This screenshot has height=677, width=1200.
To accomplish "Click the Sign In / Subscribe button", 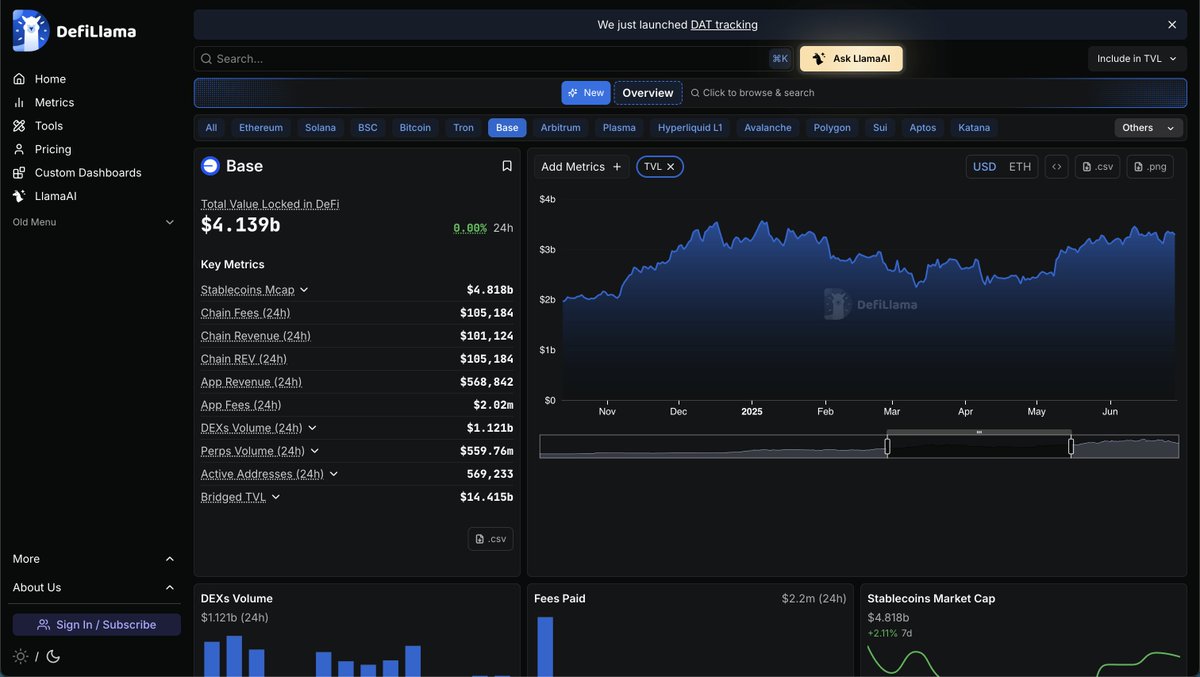I will (95, 624).
